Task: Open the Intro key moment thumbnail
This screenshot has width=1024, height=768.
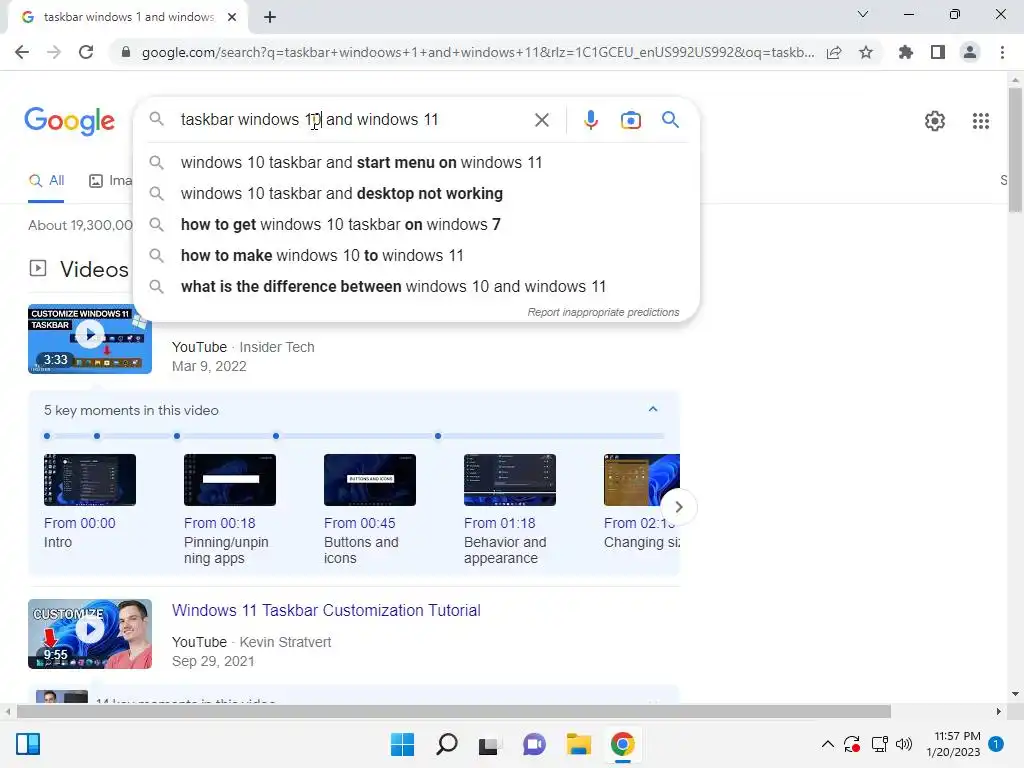Action: (89, 480)
